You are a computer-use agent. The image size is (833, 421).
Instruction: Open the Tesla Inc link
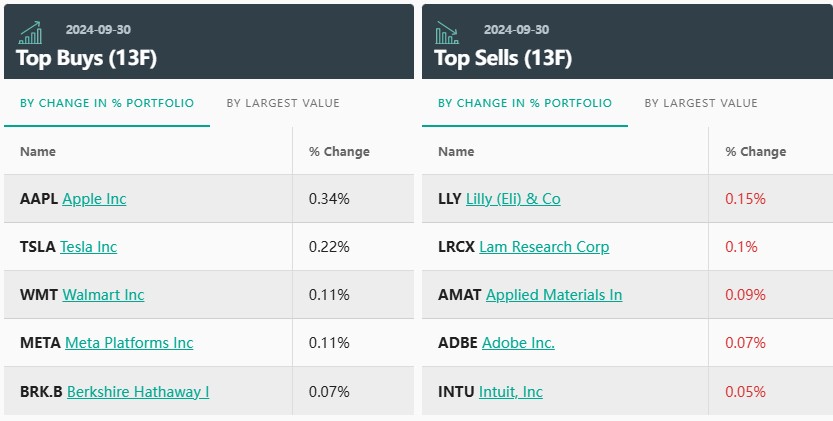[88, 247]
